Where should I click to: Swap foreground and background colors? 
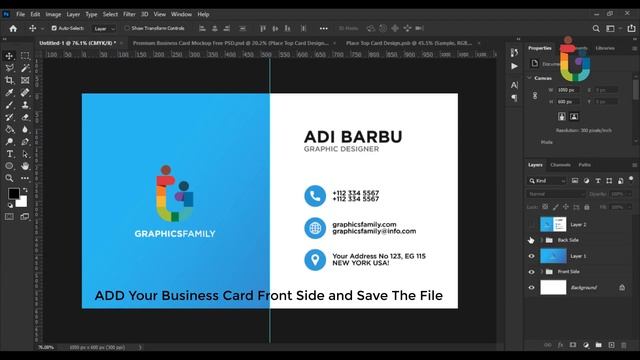click(x=25, y=190)
